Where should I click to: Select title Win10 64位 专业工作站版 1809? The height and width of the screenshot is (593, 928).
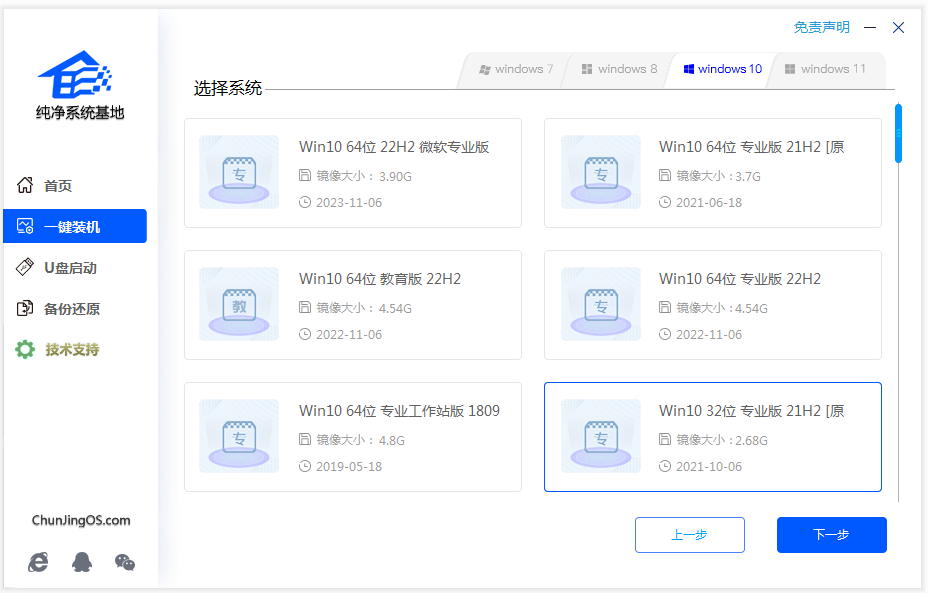[x=399, y=411]
